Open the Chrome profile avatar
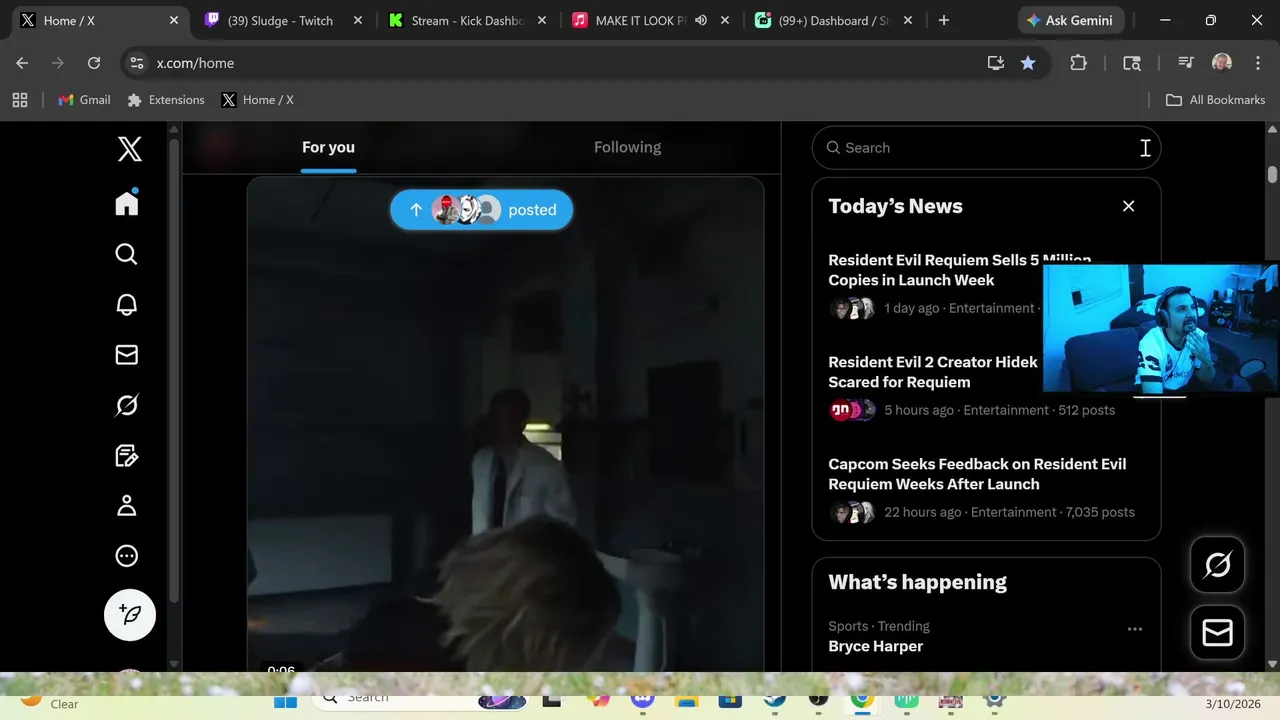 (1221, 63)
